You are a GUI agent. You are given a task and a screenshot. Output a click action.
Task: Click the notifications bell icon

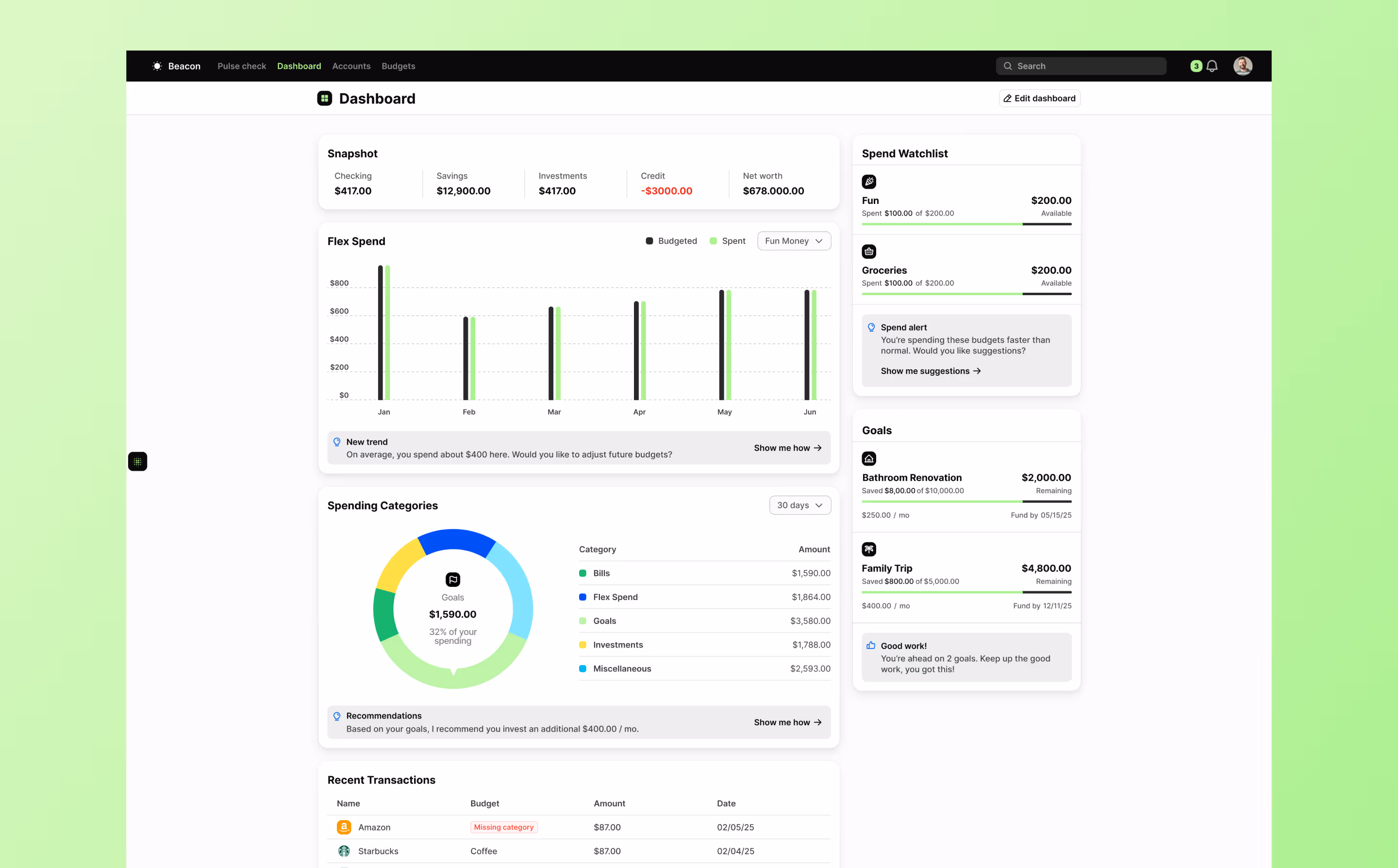(x=1212, y=66)
